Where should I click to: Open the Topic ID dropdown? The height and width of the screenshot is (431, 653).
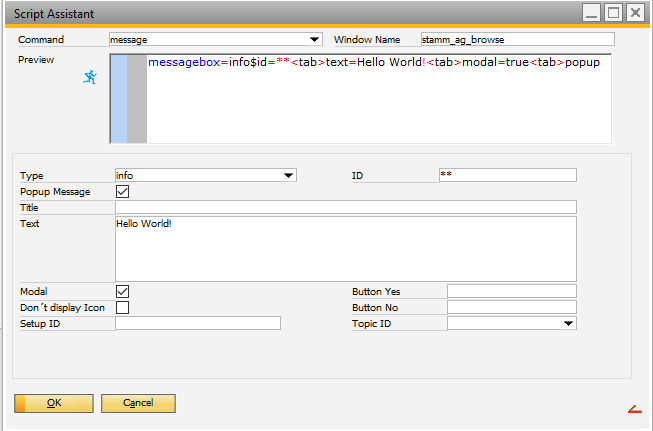(x=569, y=324)
